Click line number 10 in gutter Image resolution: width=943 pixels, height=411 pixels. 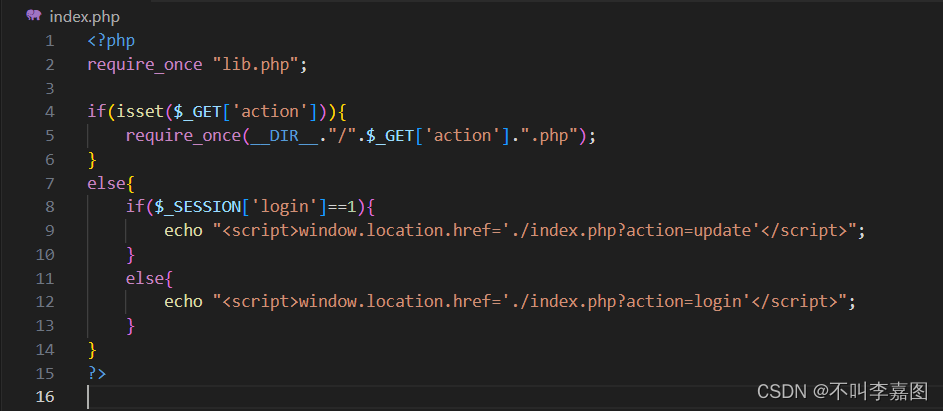[45, 255]
